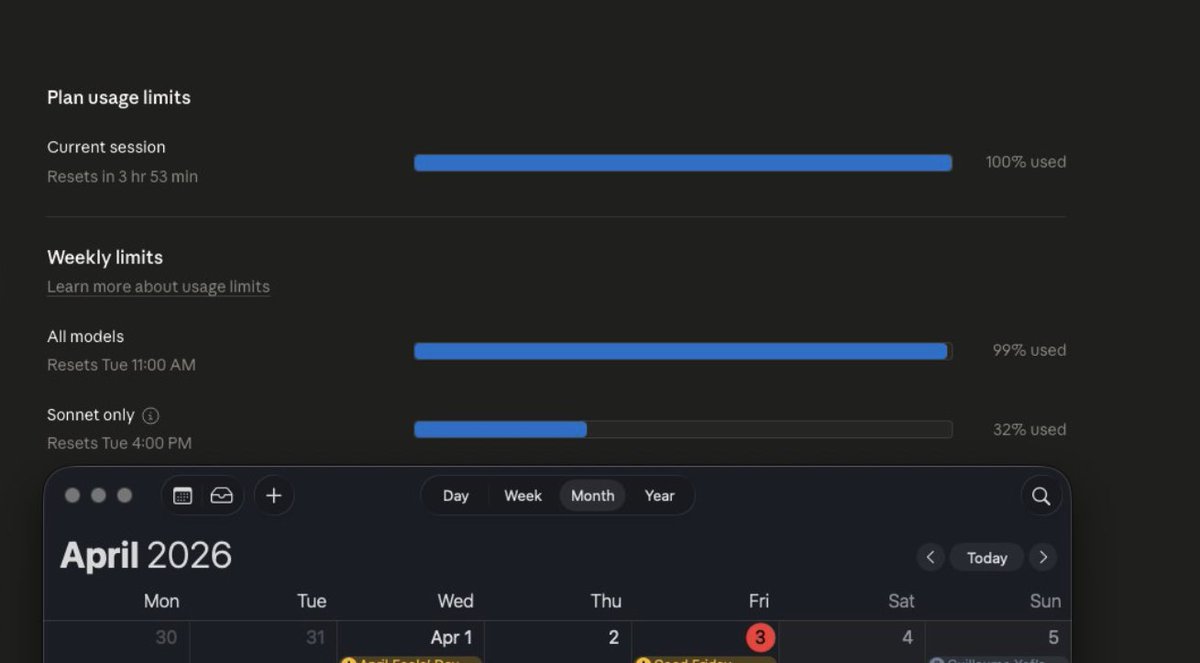Add a new event with plus button

pos(274,496)
